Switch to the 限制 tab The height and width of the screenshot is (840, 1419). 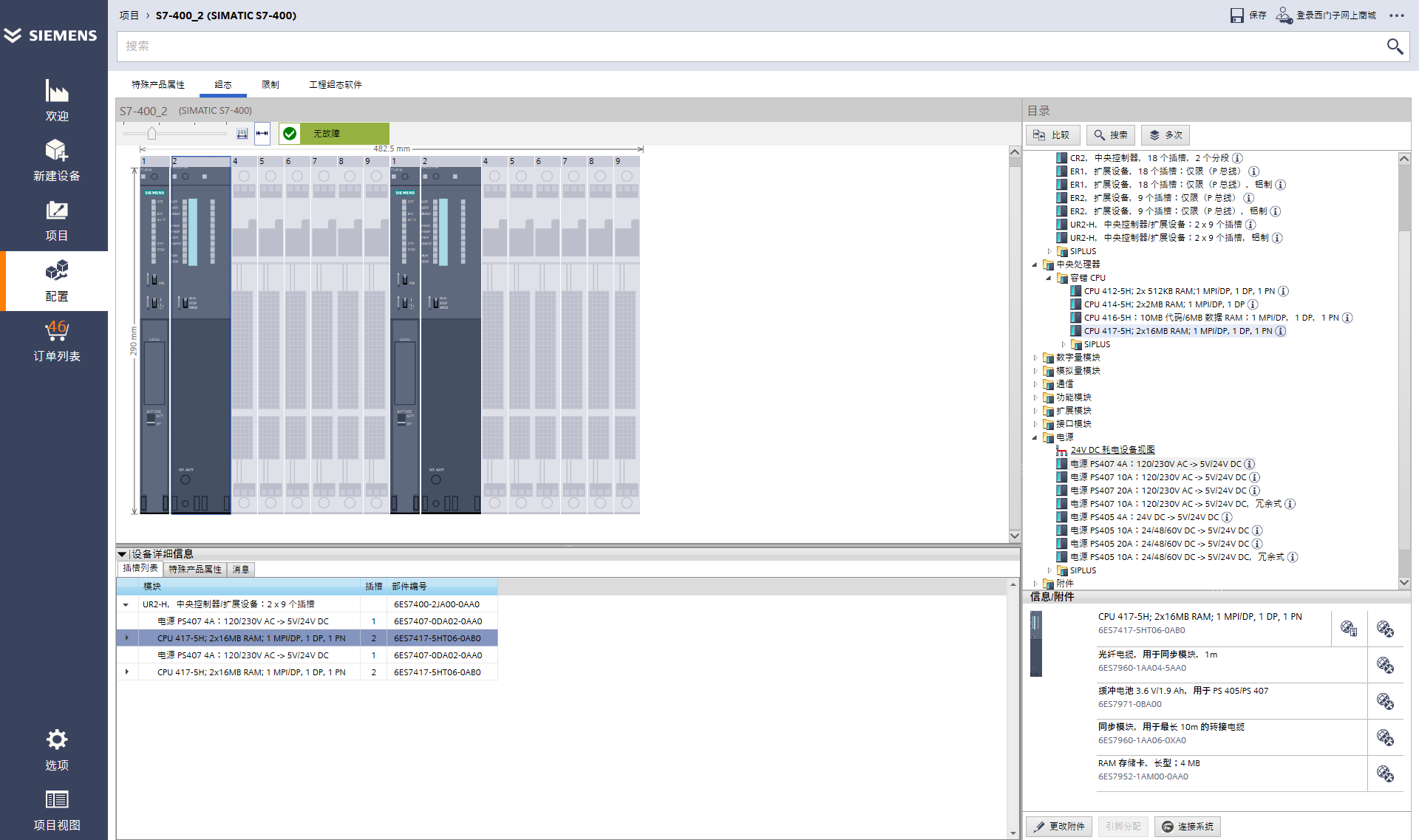tap(270, 85)
